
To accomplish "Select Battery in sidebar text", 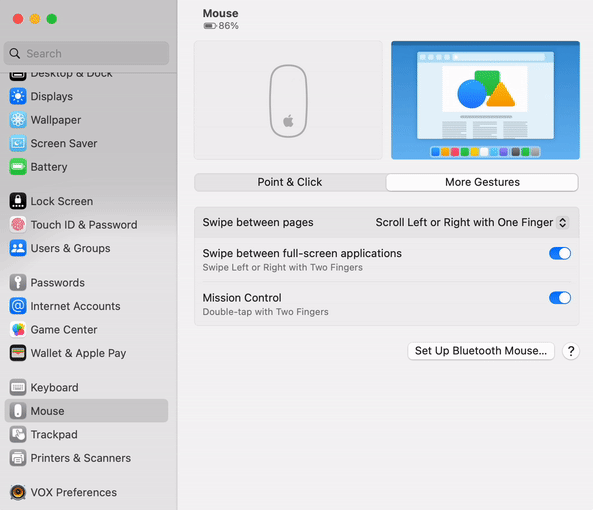I will (x=49, y=167).
